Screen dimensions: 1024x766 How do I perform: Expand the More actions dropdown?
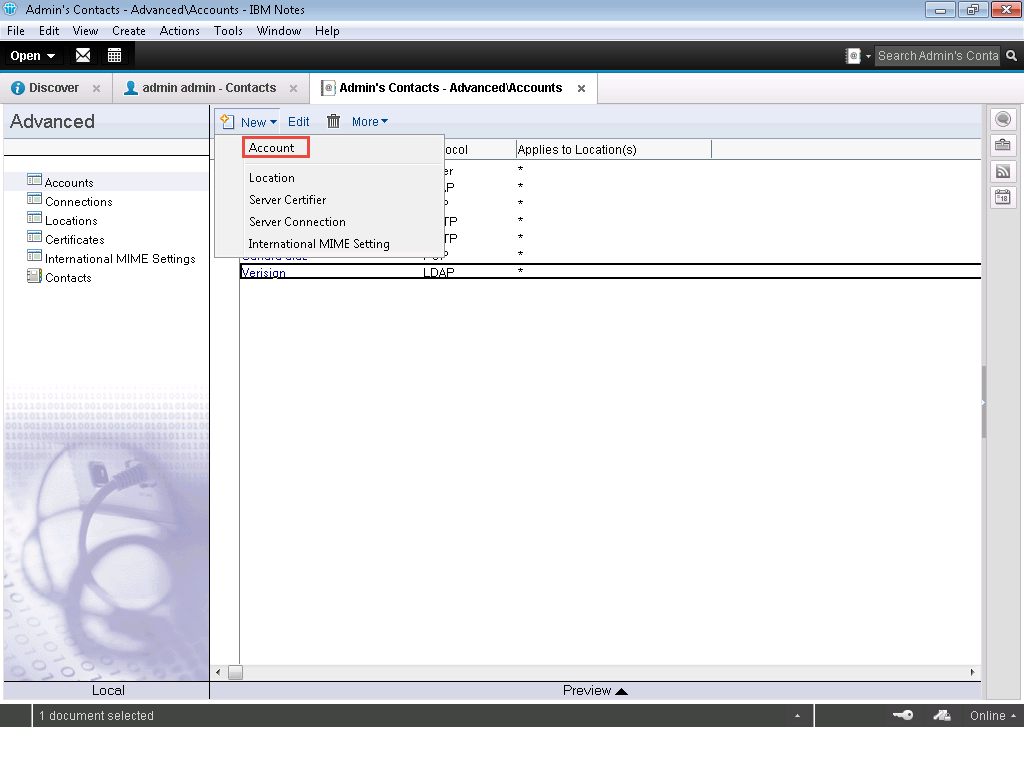[x=369, y=122]
